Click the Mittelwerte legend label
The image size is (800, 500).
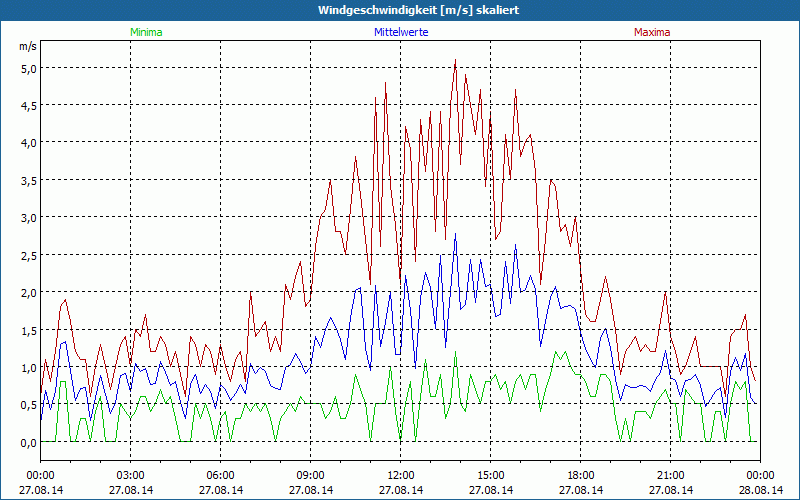pyautogui.click(x=401, y=32)
